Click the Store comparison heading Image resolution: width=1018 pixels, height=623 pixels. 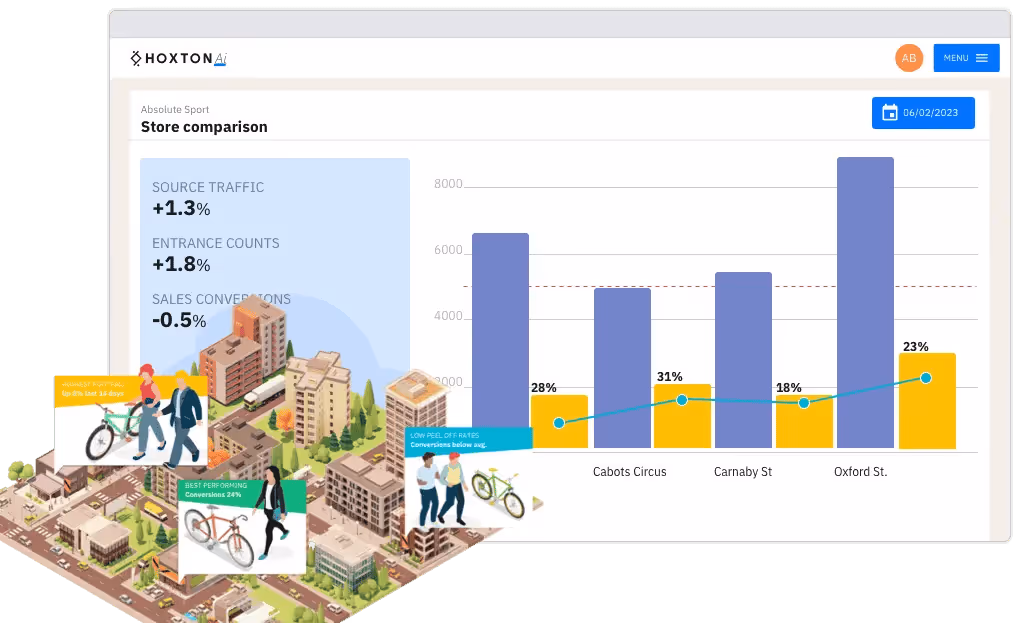pyautogui.click(x=204, y=127)
